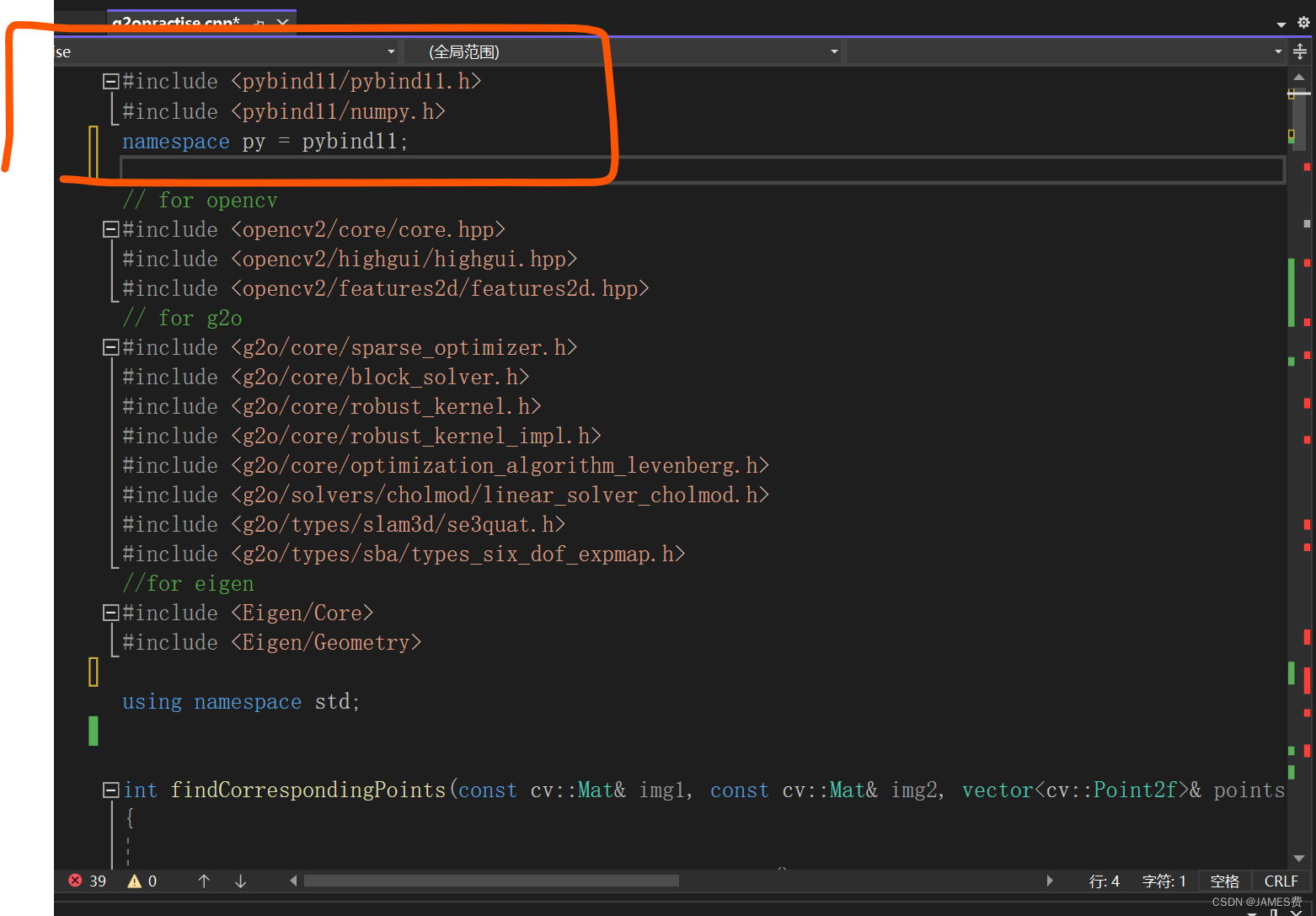Image resolution: width=1316 pixels, height=916 pixels.
Task: Click the split editor window icon
Action: (x=1300, y=52)
